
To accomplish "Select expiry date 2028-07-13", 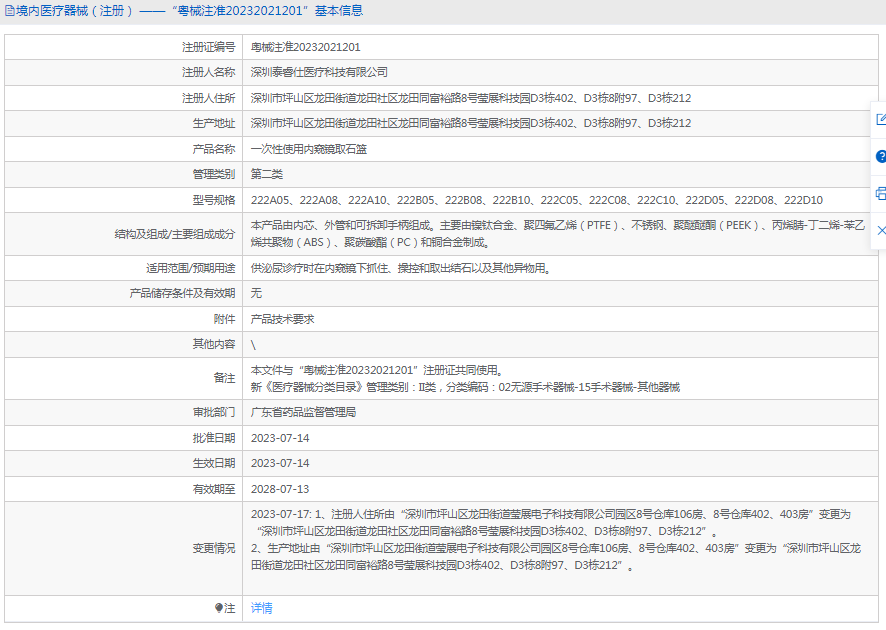I will click(x=280, y=489).
